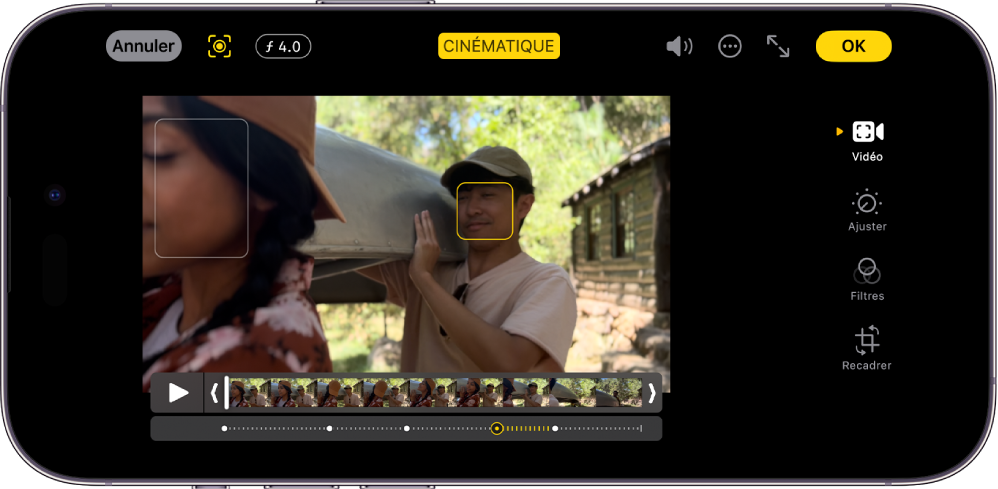Open the Recadrer crop tab
The height and width of the screenshot is (489, 998).
click(866, 348)
